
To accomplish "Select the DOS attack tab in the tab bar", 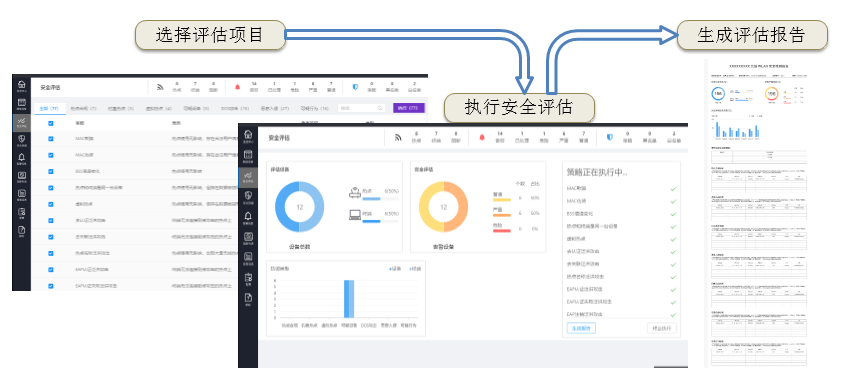I will click(x=235, y=108).
